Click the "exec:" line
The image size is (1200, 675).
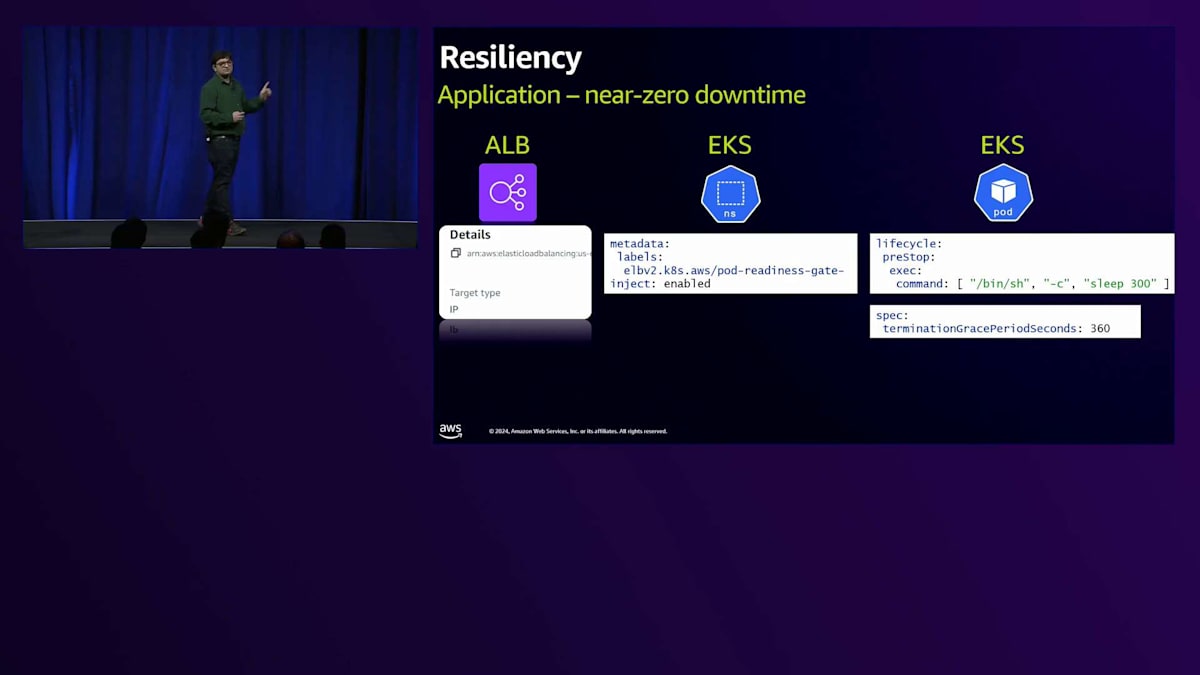pyautogui.click(x=908, y=271)
